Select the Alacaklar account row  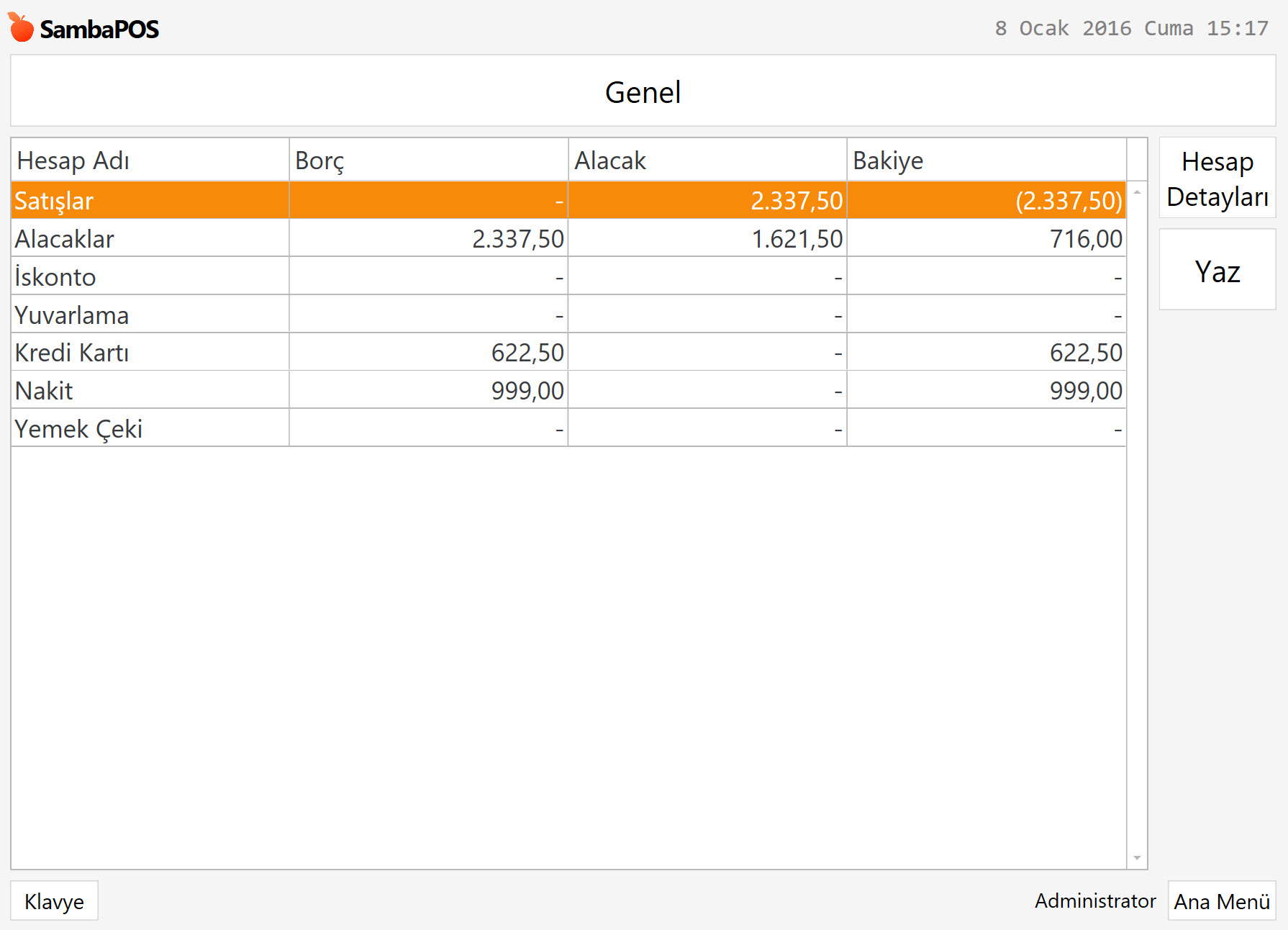(568, 238)
